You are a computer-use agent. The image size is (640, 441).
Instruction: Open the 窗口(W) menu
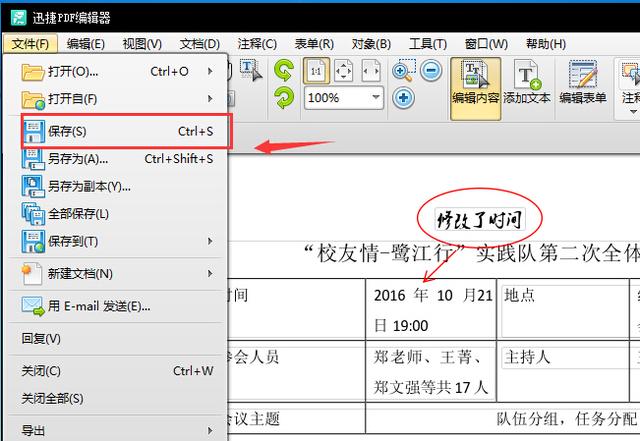486,44
